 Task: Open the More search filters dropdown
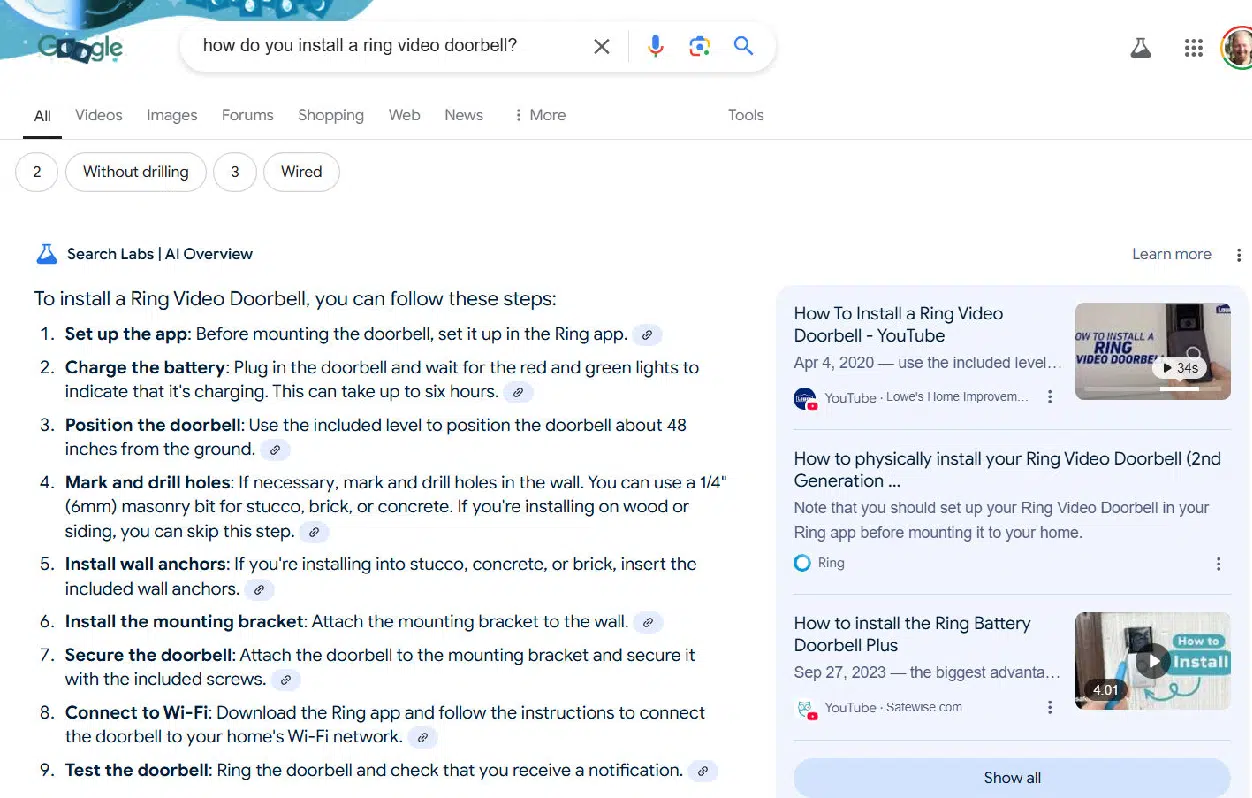coord(540,115)
